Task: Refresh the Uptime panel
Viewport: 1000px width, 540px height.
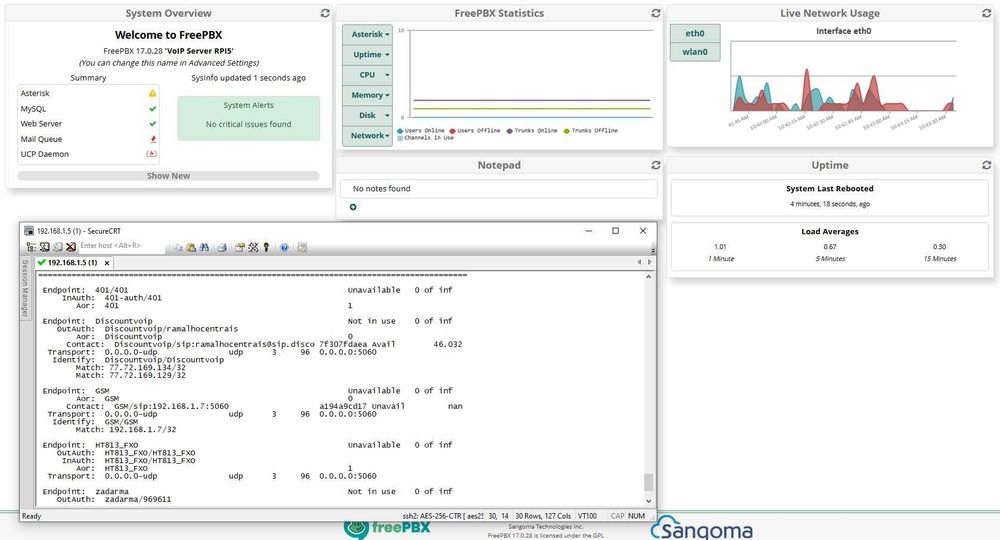Action: coord(986,165)
